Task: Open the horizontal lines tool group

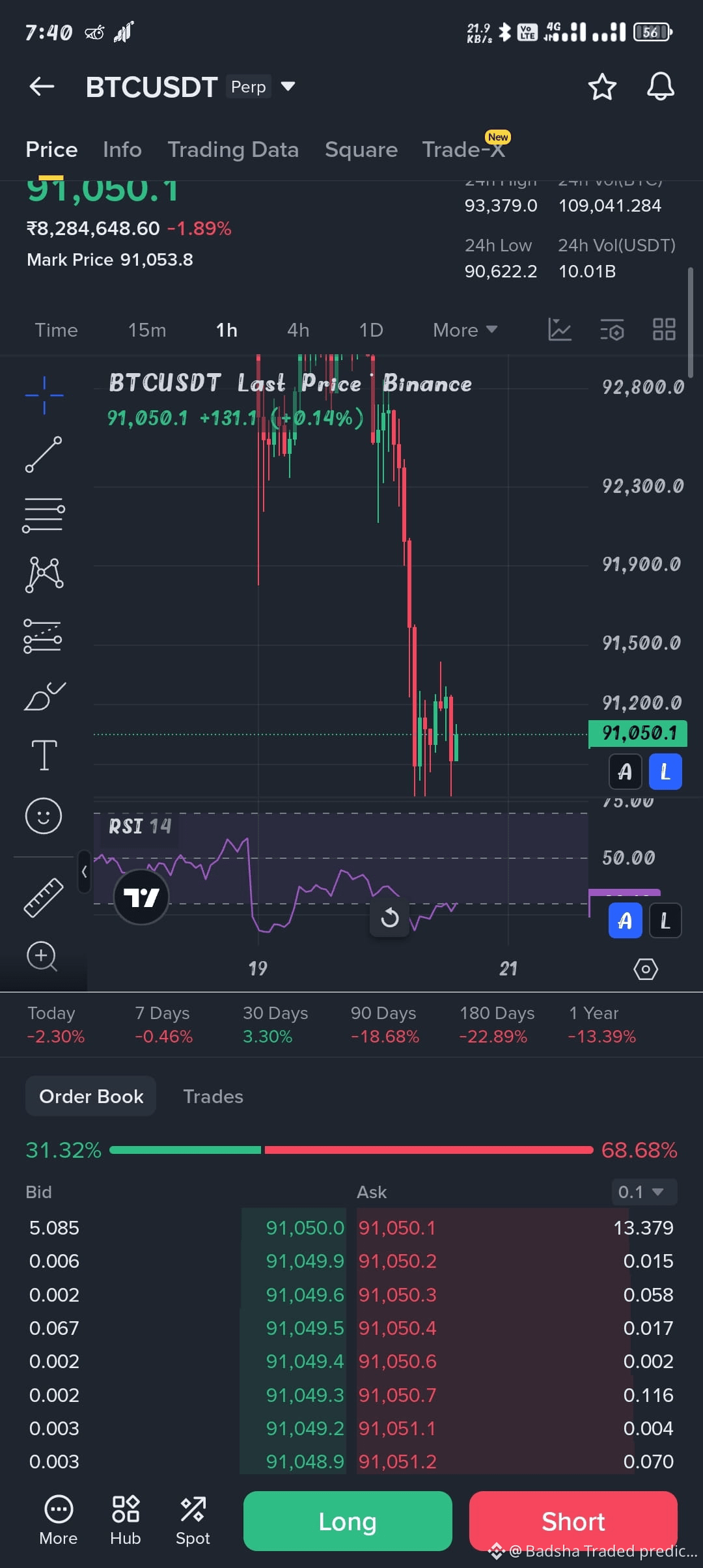Action: coord(44,515)
